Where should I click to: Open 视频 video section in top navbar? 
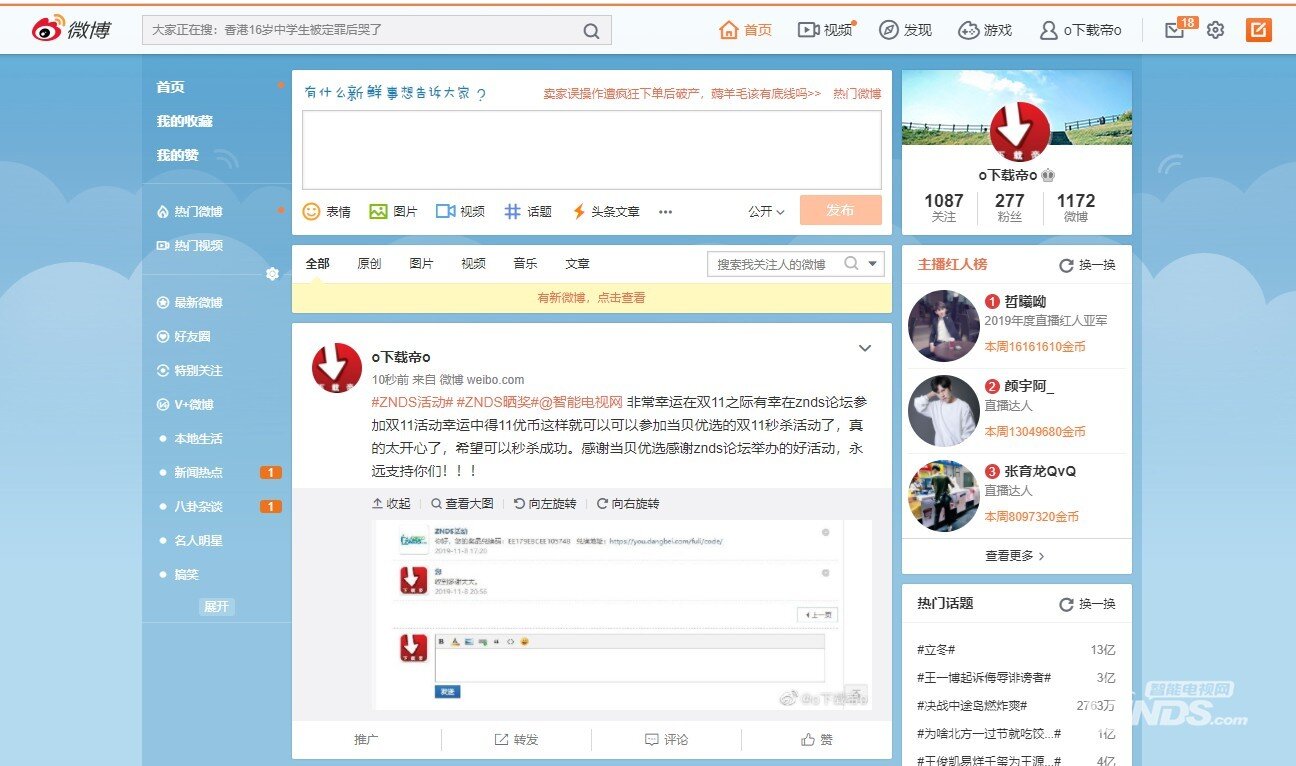point(826,30)
